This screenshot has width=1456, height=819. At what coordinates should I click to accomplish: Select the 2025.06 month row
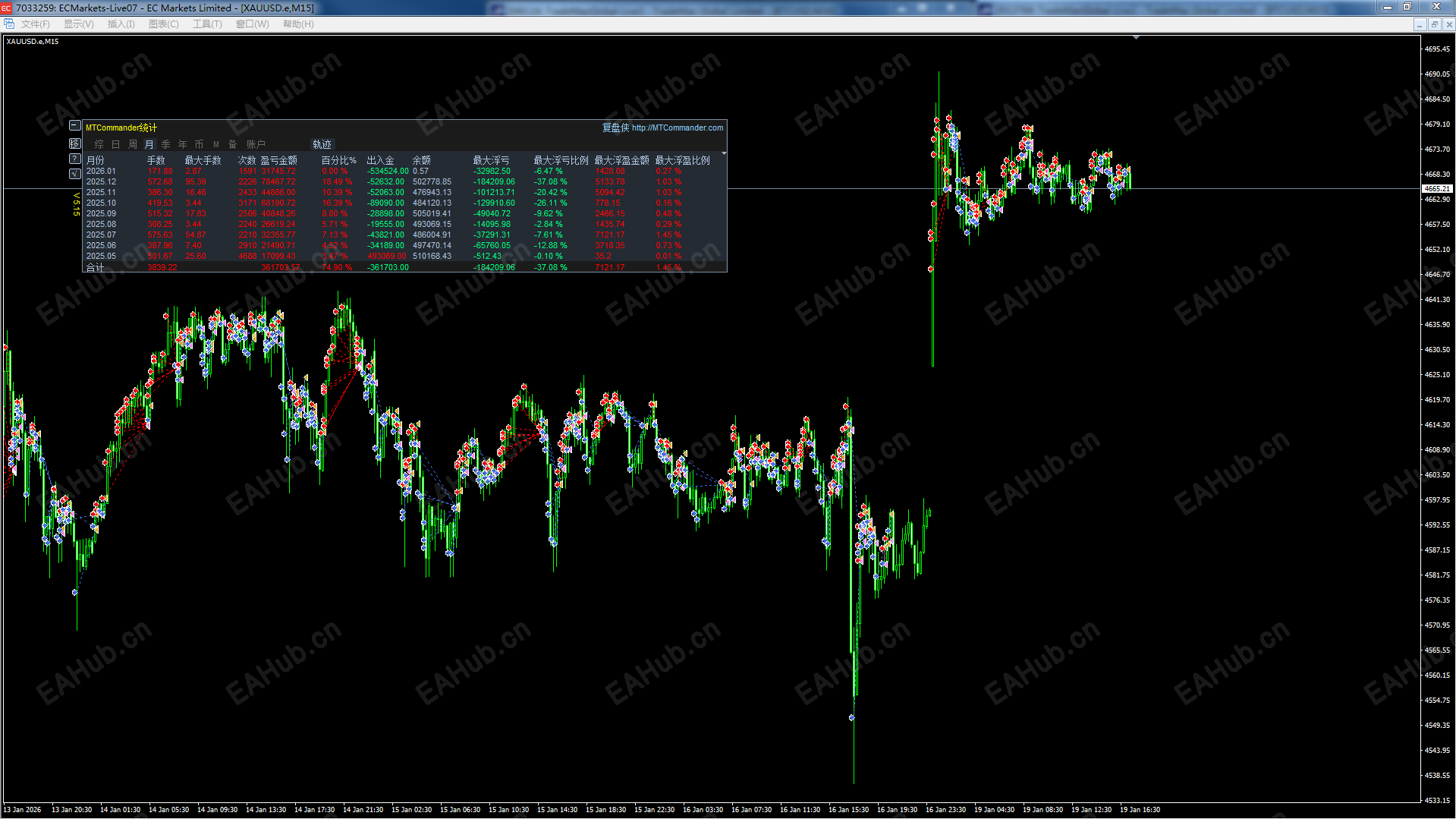(404, 246)
